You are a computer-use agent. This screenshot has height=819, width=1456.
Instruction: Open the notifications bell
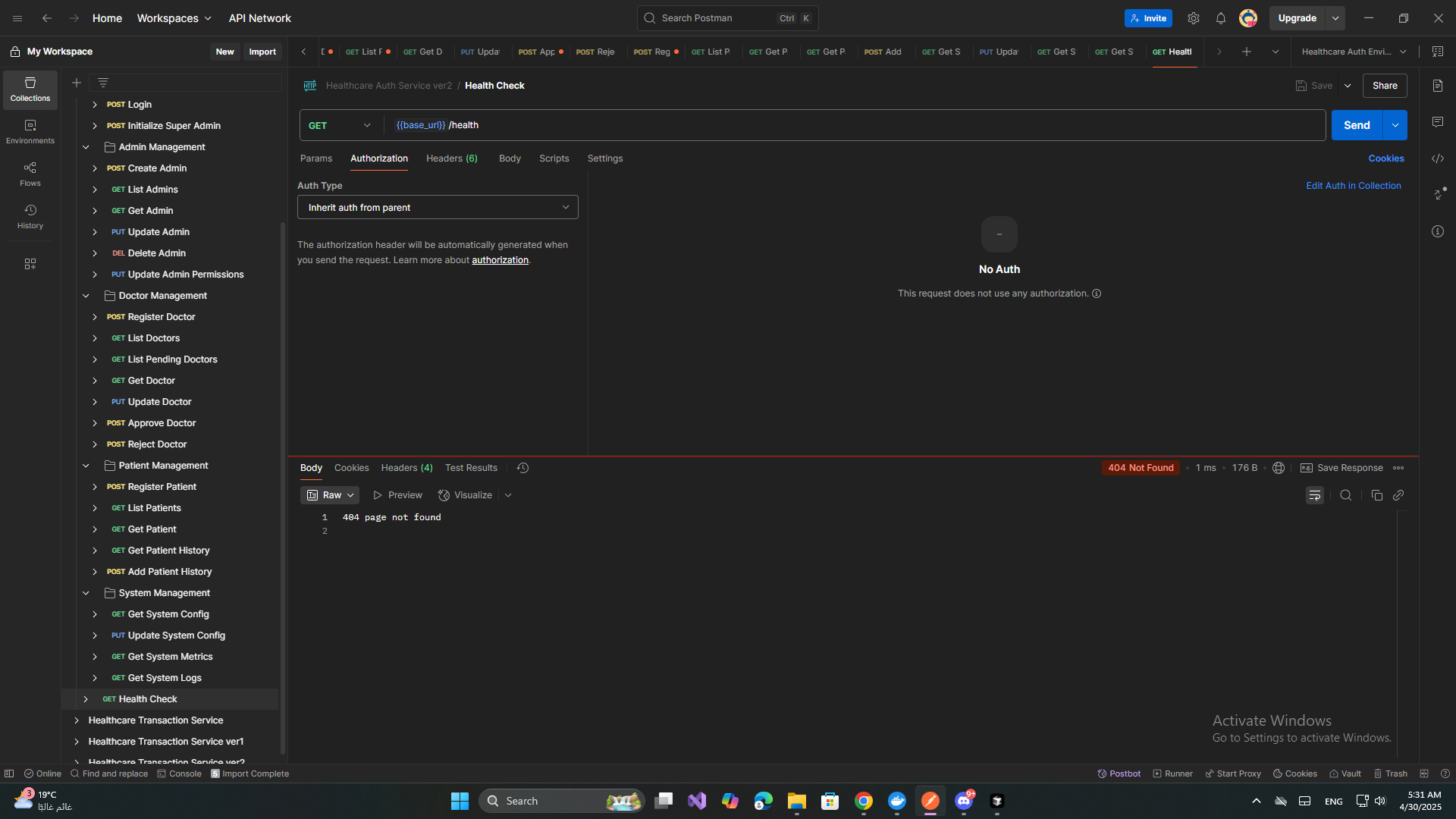[1220, 18]
